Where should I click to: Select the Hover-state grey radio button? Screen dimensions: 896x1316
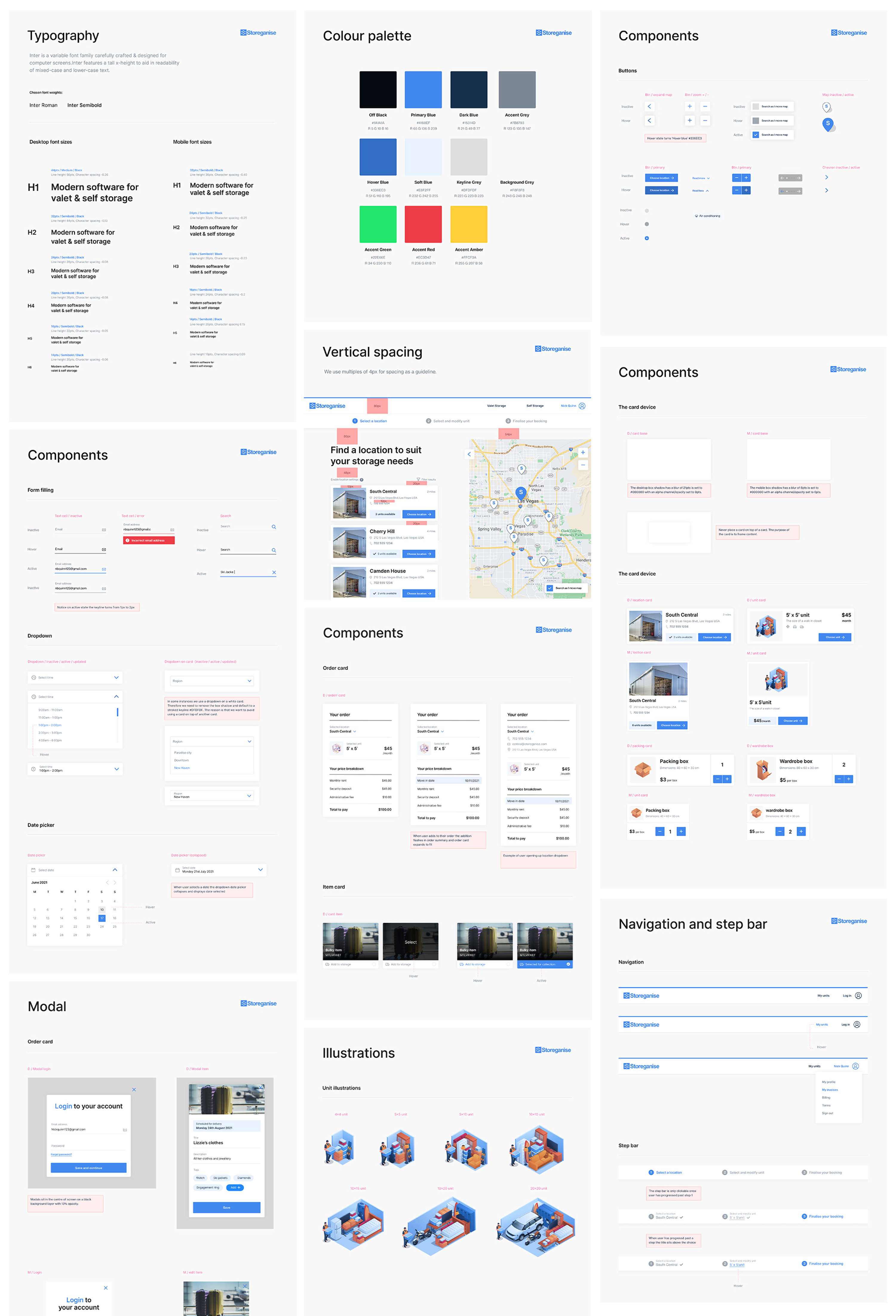coord(647,224)
